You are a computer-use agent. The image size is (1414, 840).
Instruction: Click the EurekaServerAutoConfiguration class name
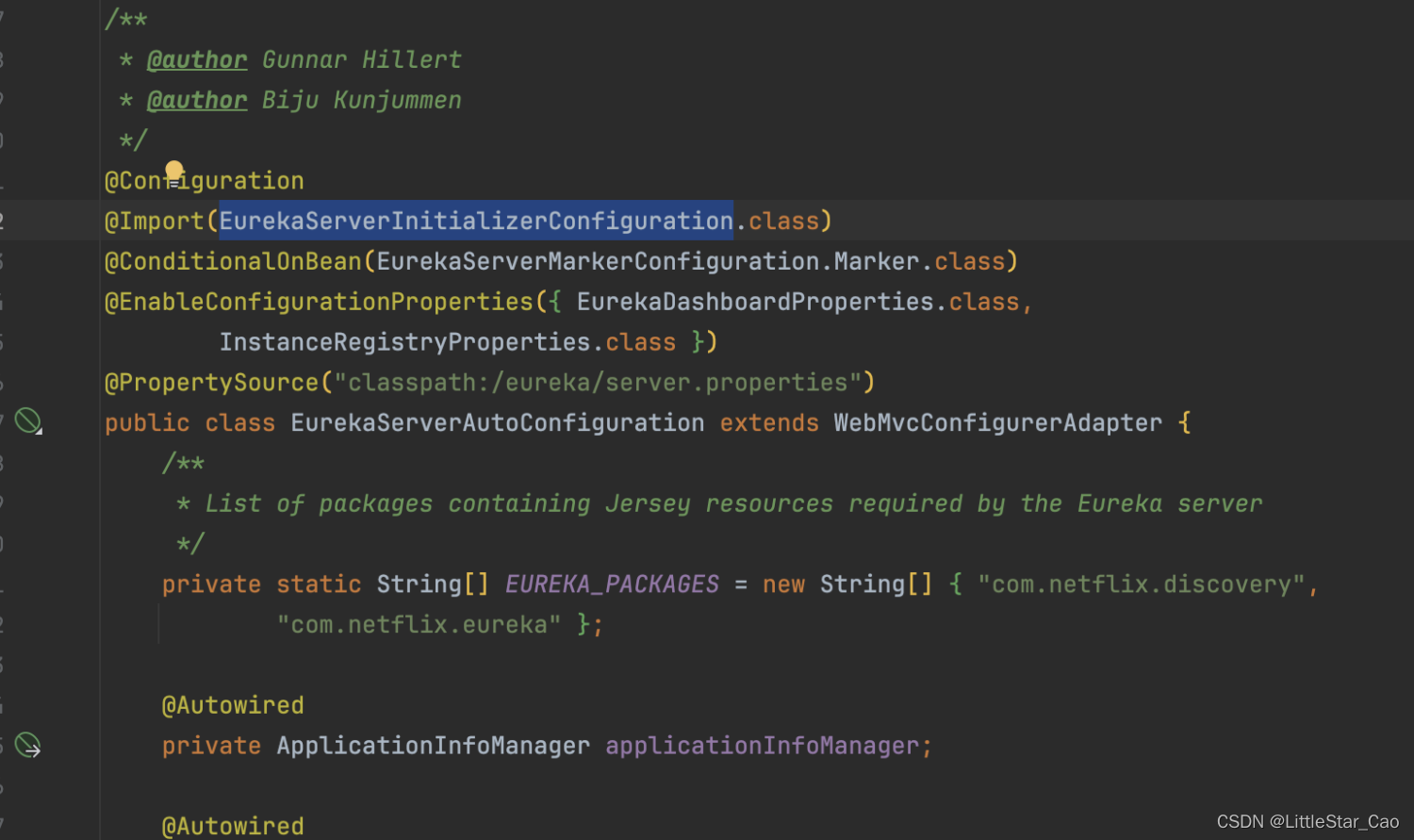coord(498,423)
